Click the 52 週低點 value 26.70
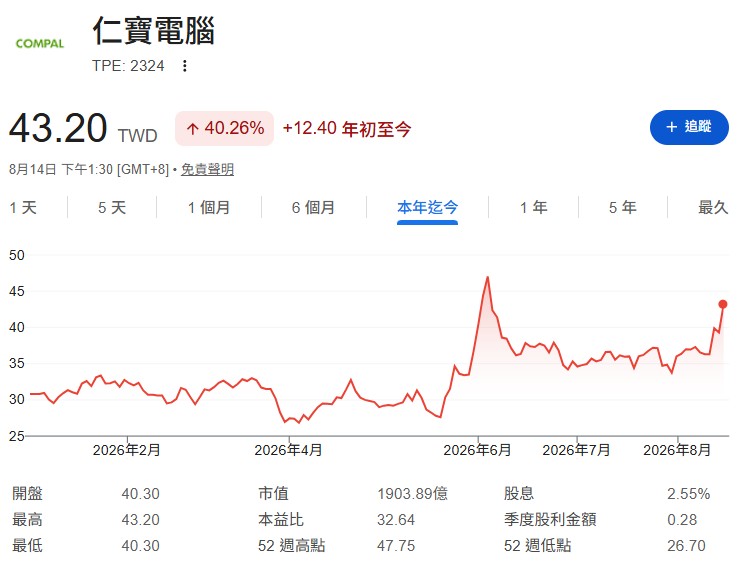The image size is (743, 577). [687, 546]
